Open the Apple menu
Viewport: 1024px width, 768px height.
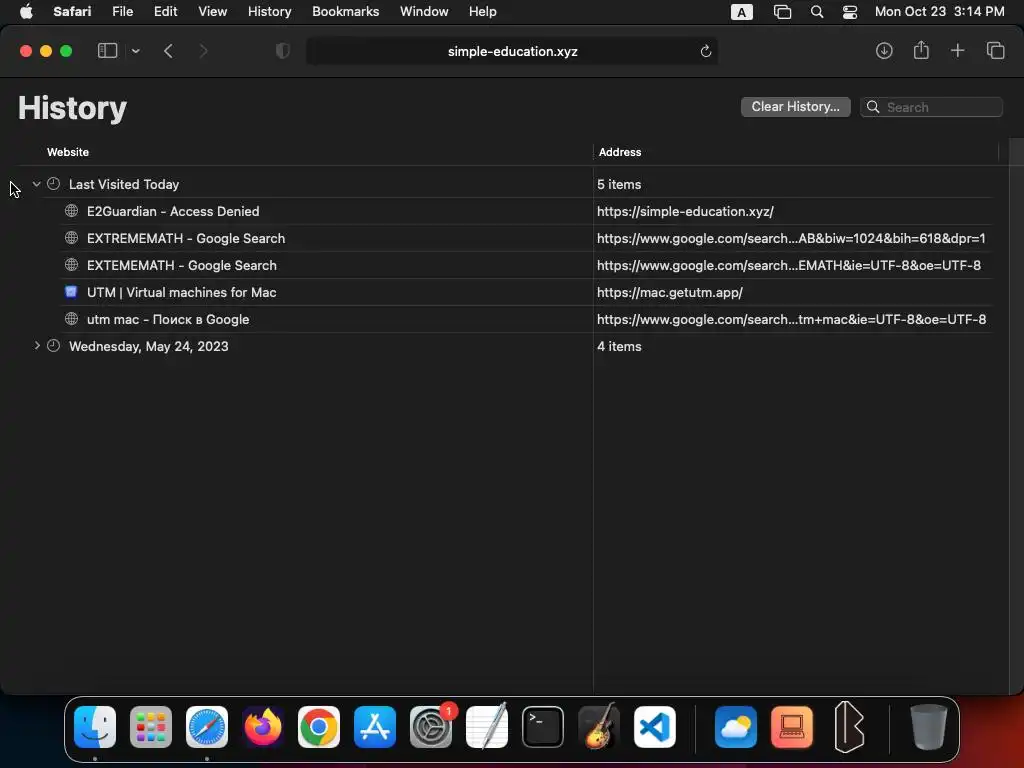(x=26, y=12)
